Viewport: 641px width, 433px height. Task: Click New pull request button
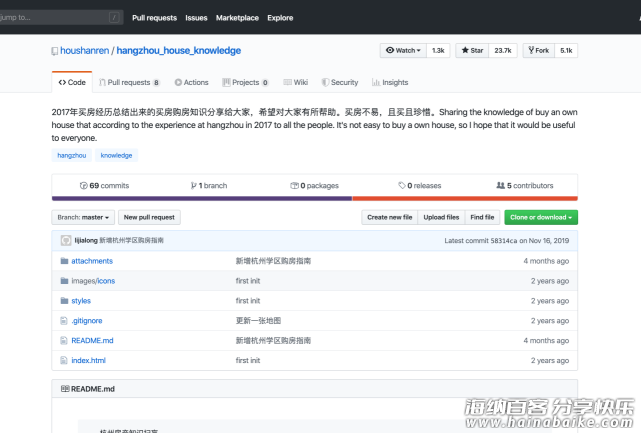[x=149, y=217]
